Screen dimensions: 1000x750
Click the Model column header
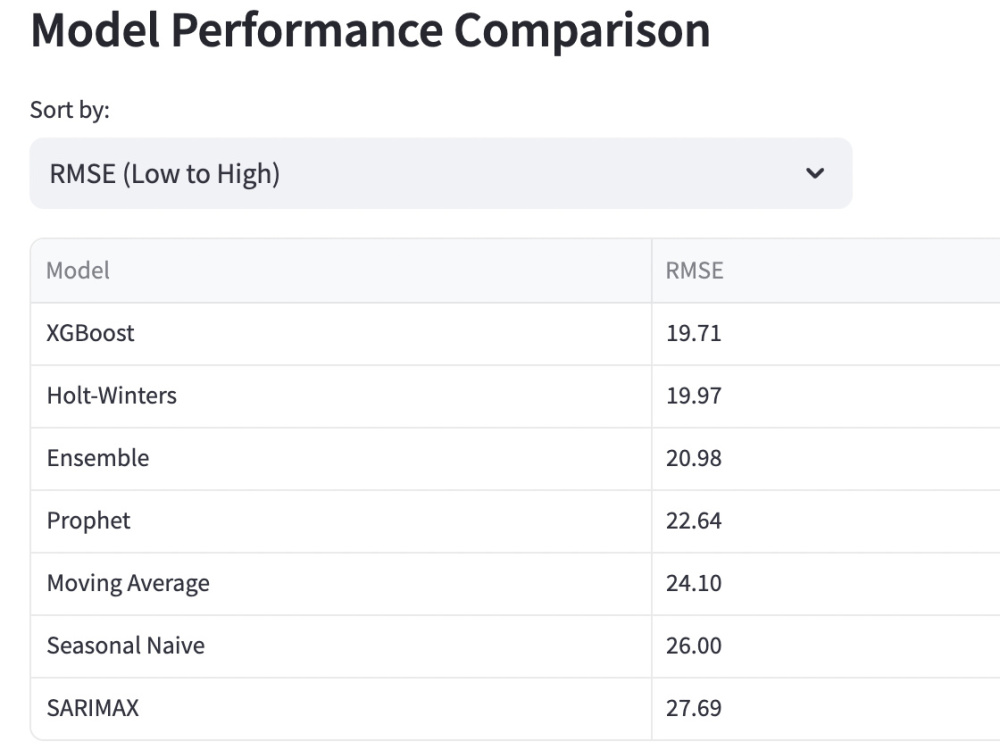tap(341, 270)
